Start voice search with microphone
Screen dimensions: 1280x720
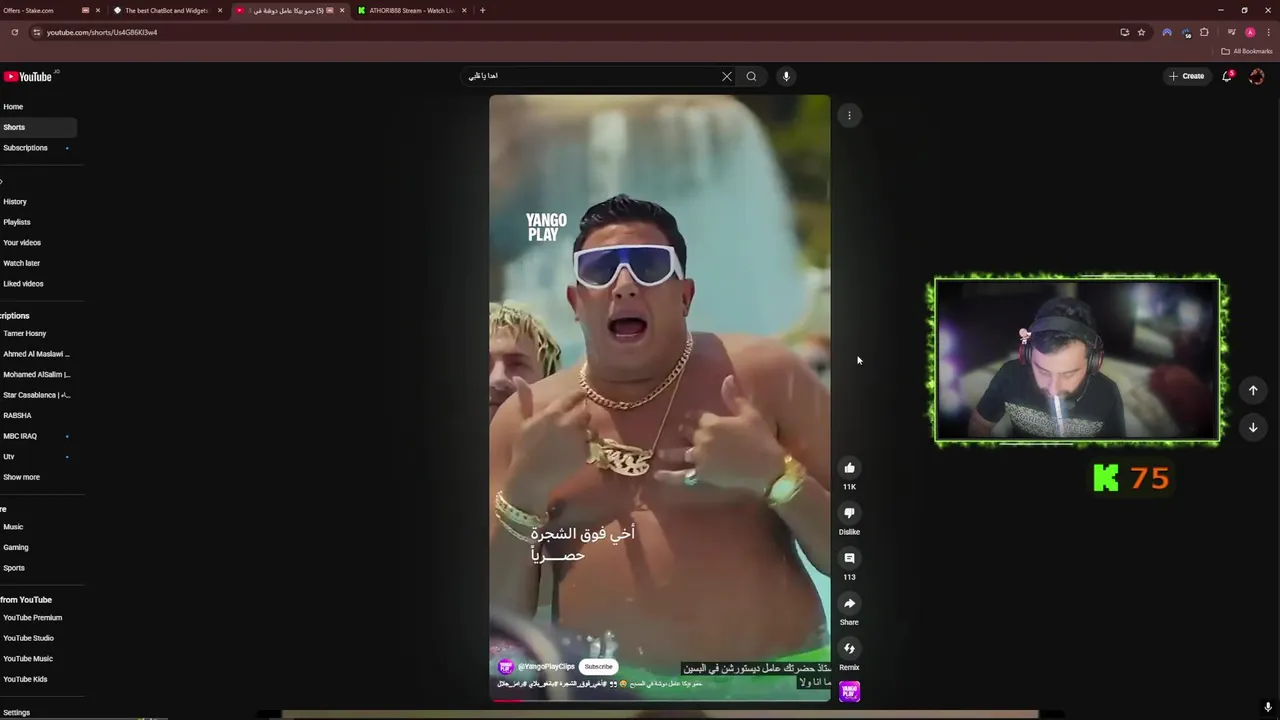tap(786, 76)
